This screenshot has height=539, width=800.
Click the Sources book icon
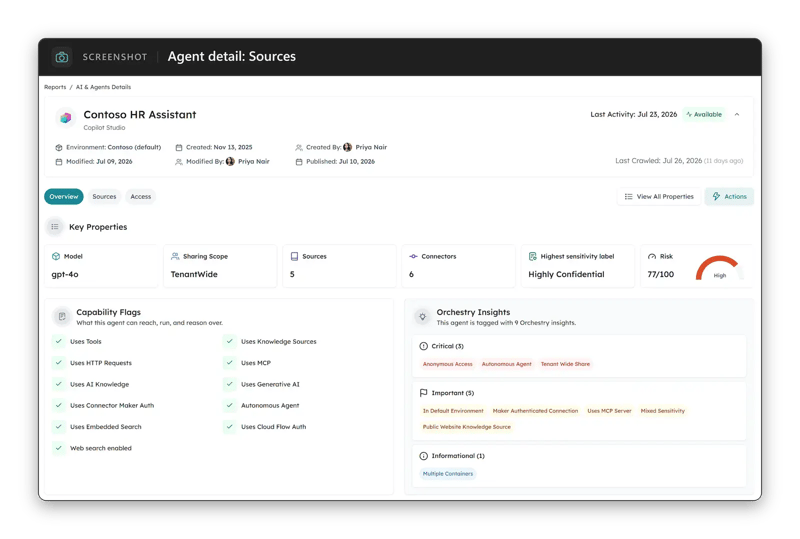294,256
